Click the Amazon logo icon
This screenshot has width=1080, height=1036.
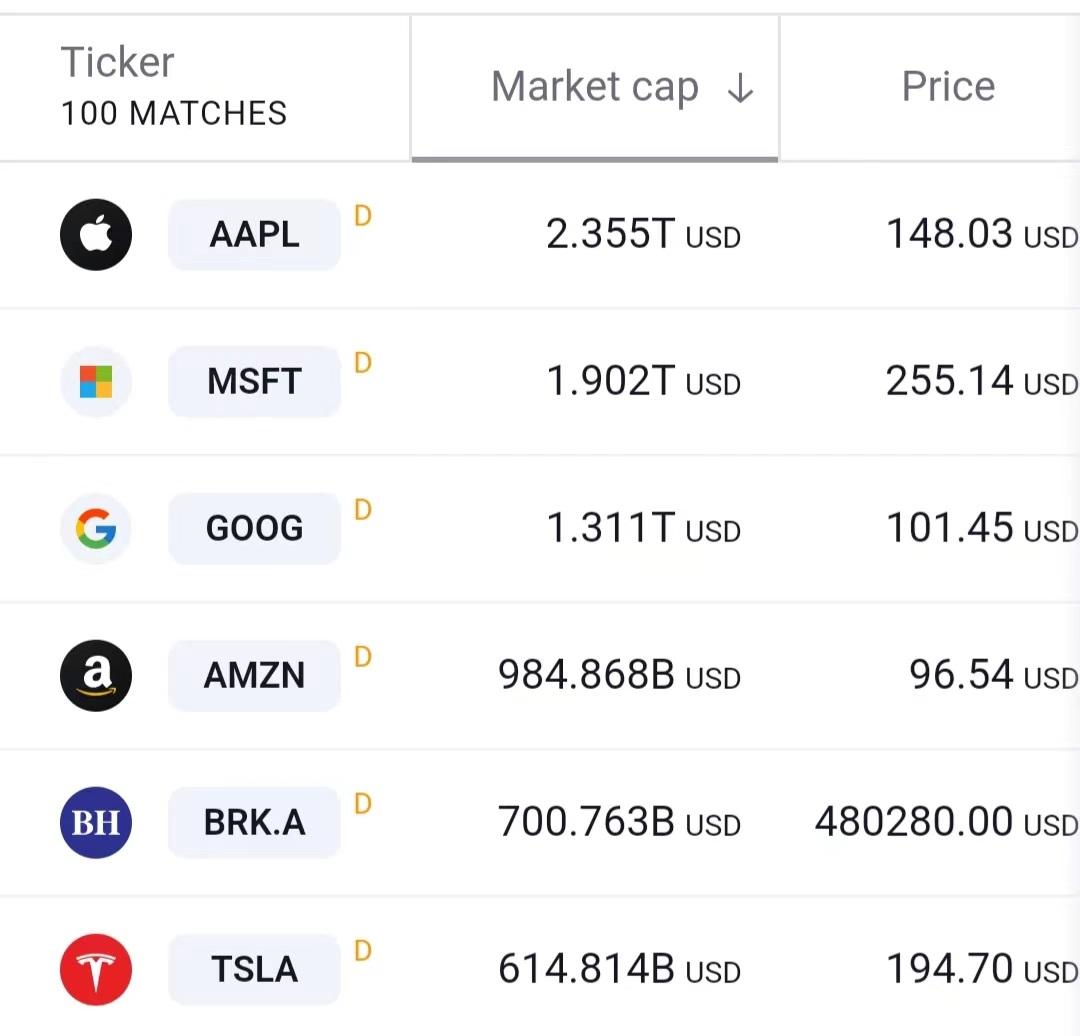(96, 675)
